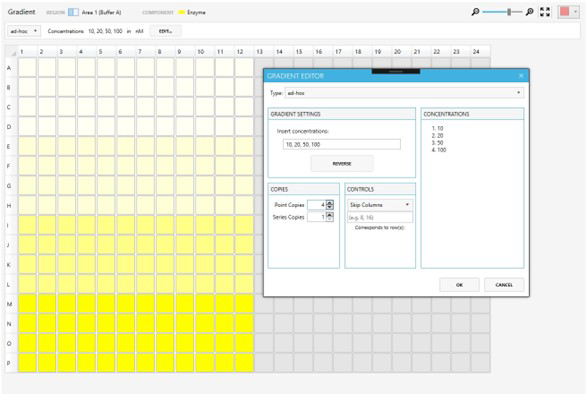Select well P12 in the plate
Screen dimensions: 587x394
pos(244,363)
